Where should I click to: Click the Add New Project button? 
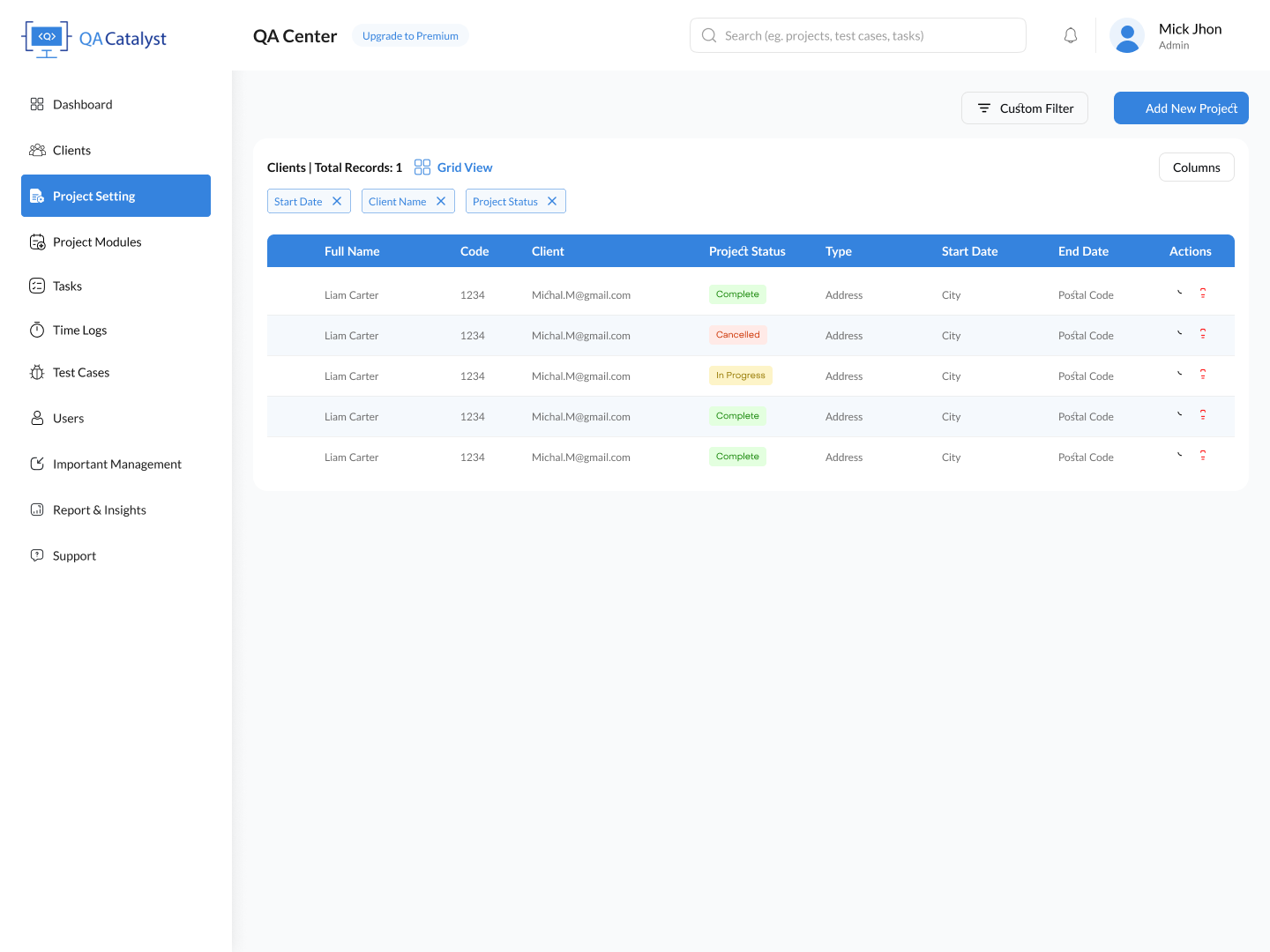coord(1181,108)
